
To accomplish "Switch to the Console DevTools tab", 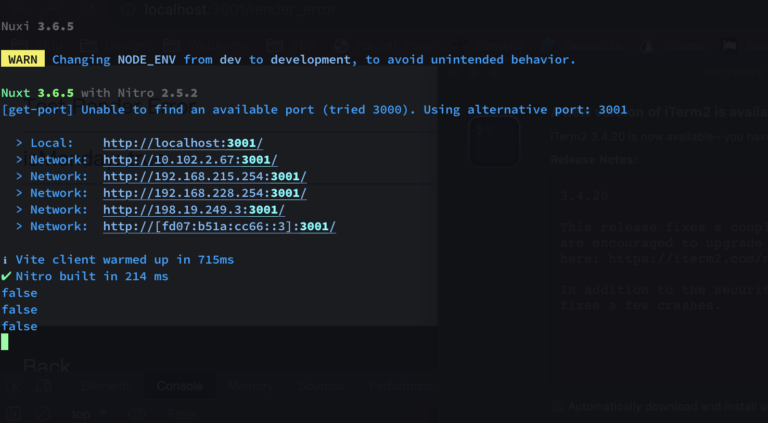I will coord(179,386).
